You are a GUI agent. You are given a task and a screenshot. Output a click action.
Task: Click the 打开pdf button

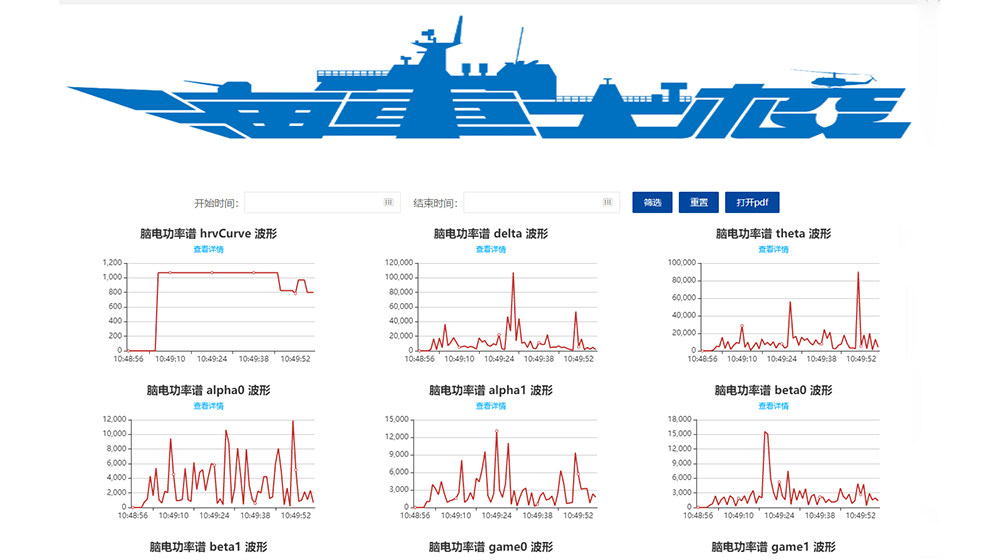coord(752,203)
